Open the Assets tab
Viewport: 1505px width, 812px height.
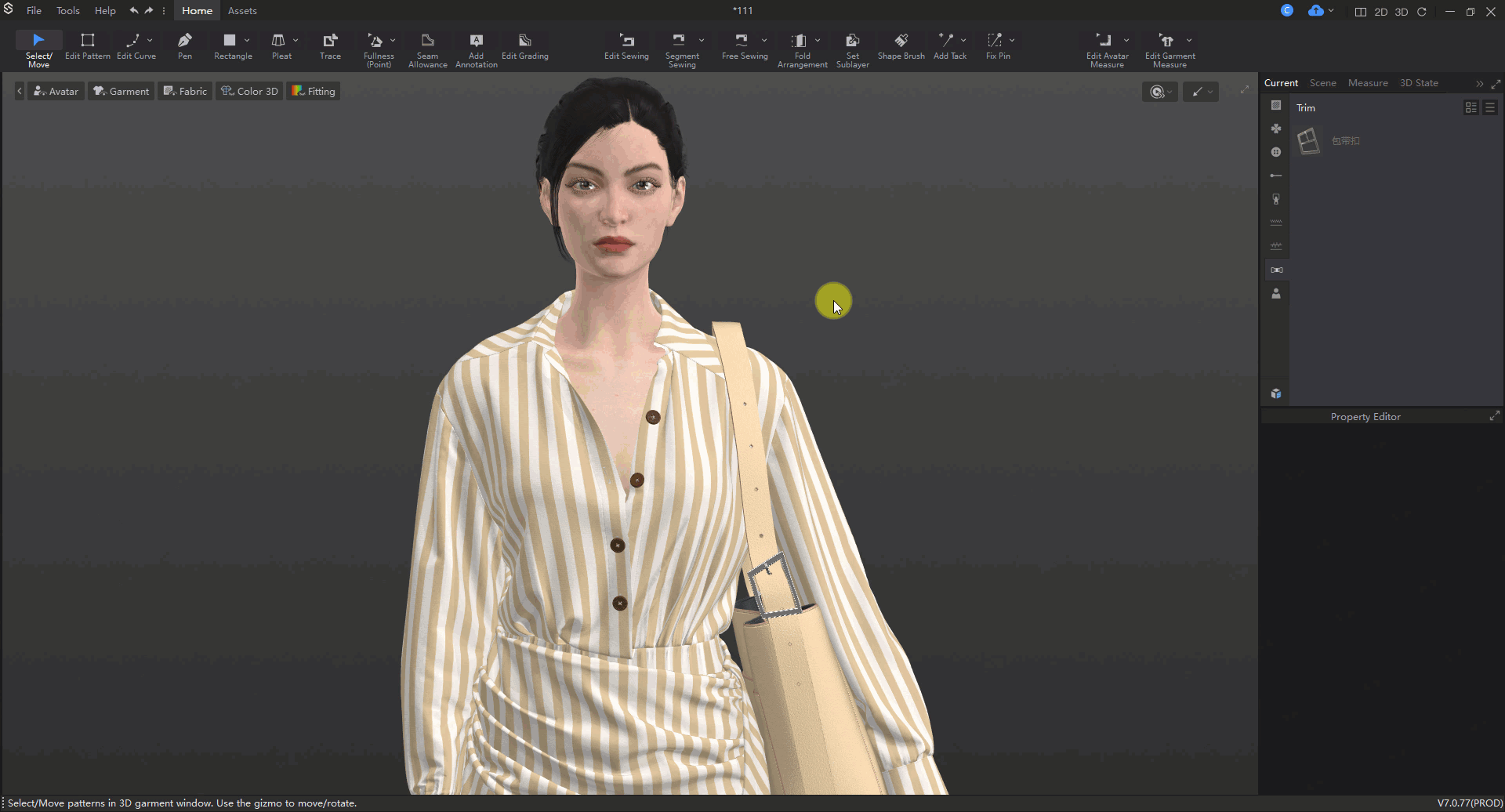tap(242, 11)
